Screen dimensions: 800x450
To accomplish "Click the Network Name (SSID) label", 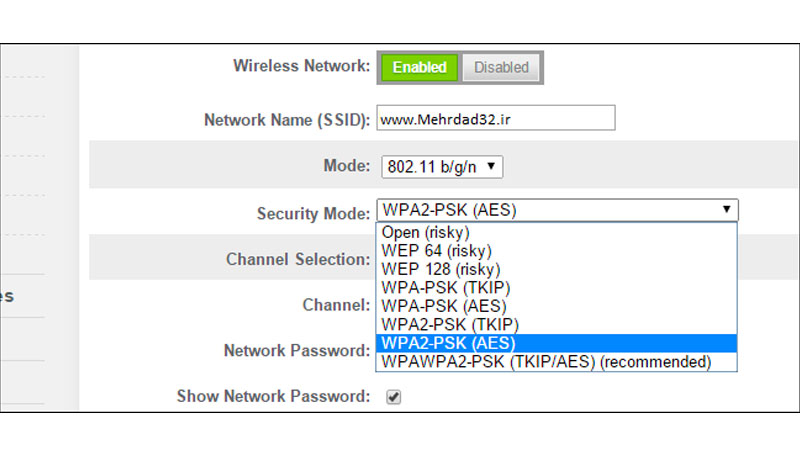I will tap(287, 120).
